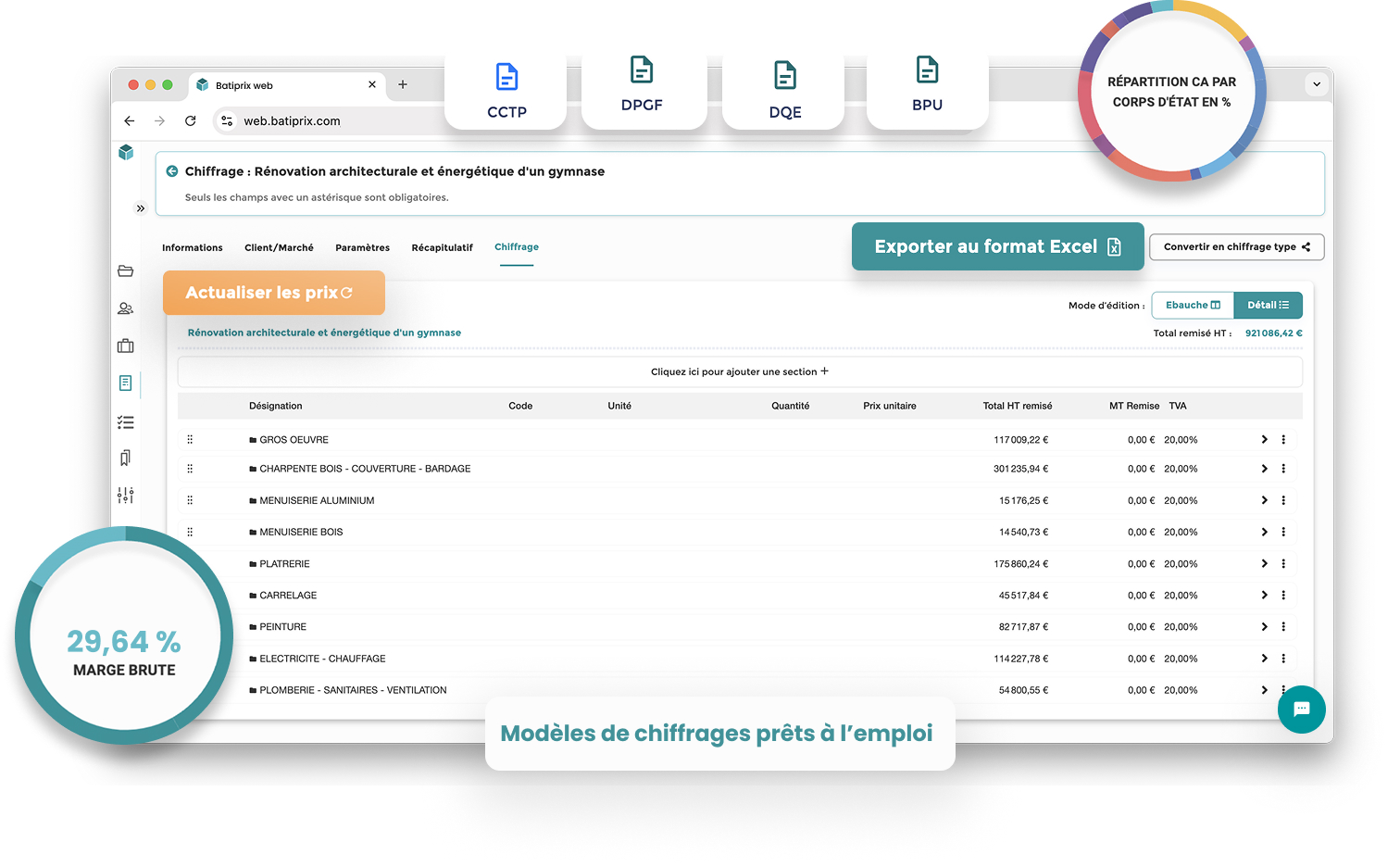Switch edition mode to Ebauche
Viewport: 1400px width, 867px height.
(1193, 305)
